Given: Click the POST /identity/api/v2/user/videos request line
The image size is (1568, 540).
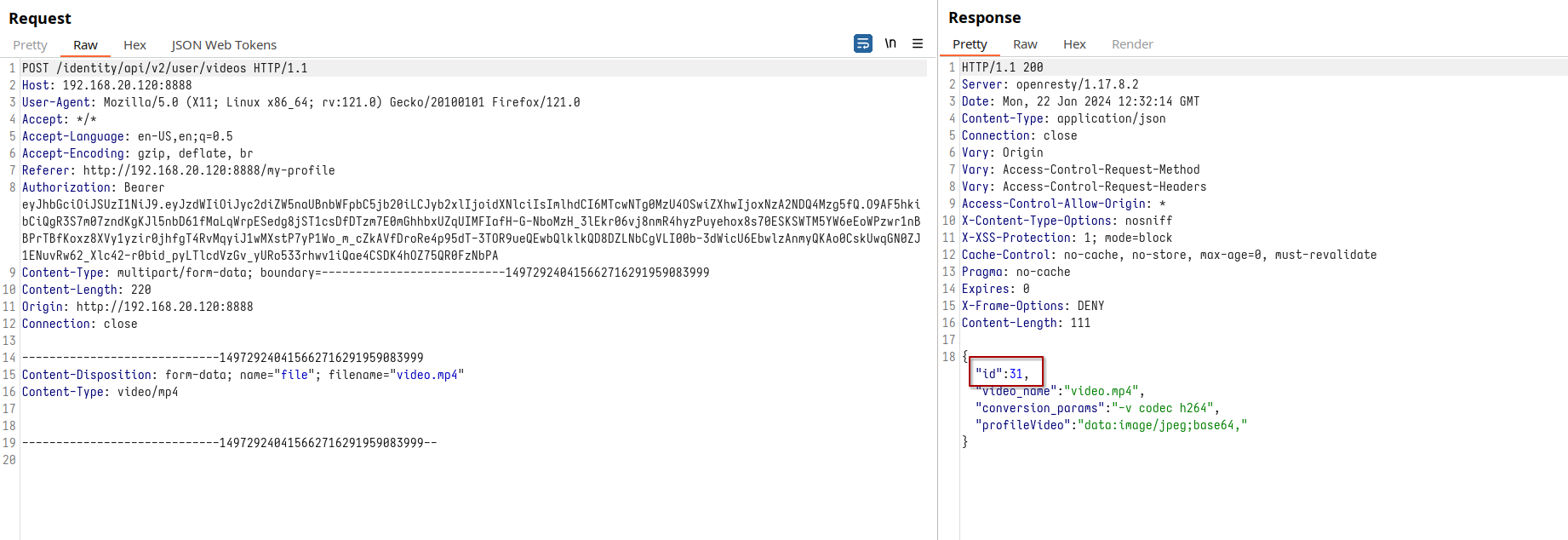Looking at the screenshot, I should click(x=164, y=68).
